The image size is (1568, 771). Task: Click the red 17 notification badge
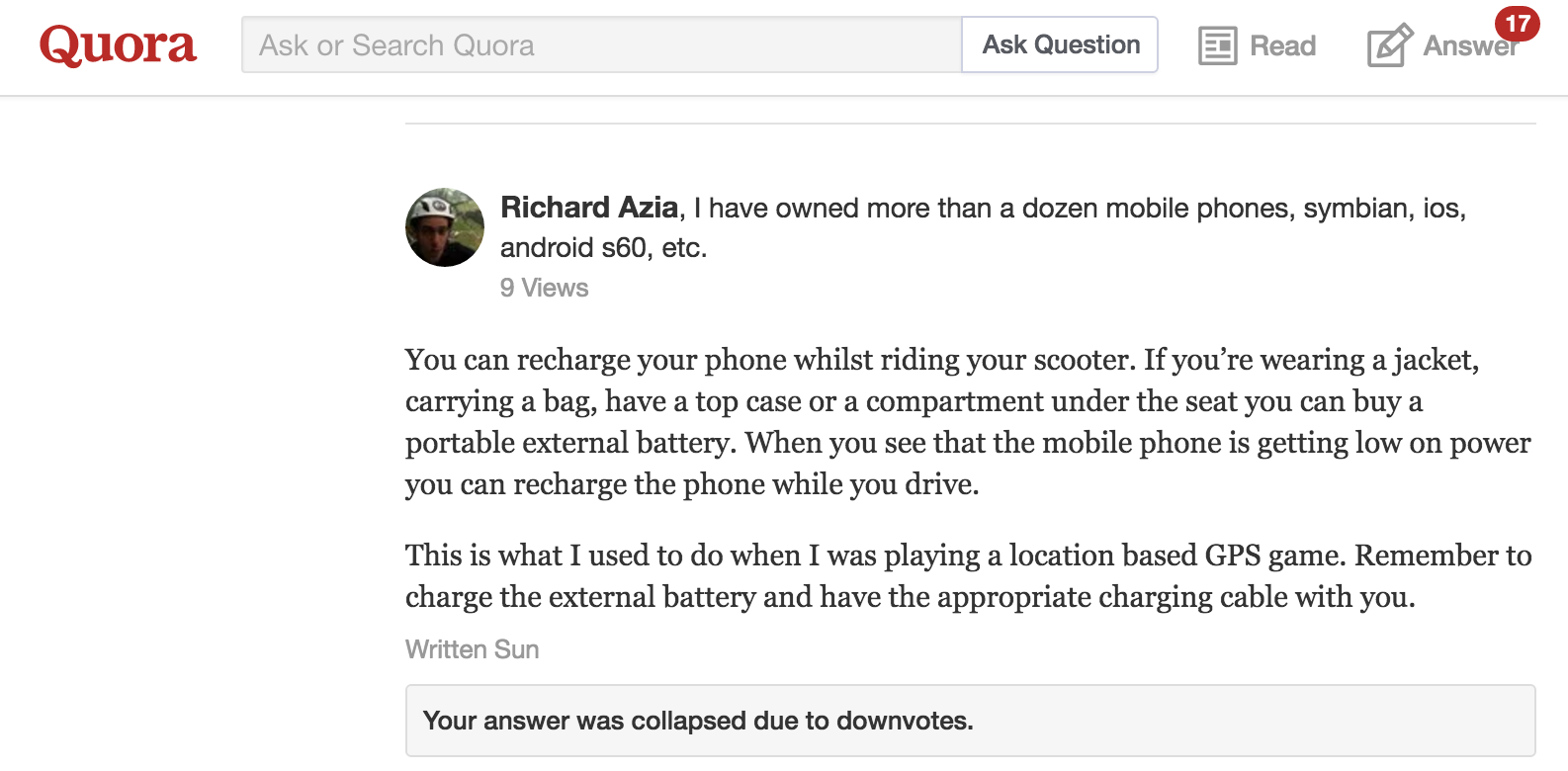(1517, 24)
